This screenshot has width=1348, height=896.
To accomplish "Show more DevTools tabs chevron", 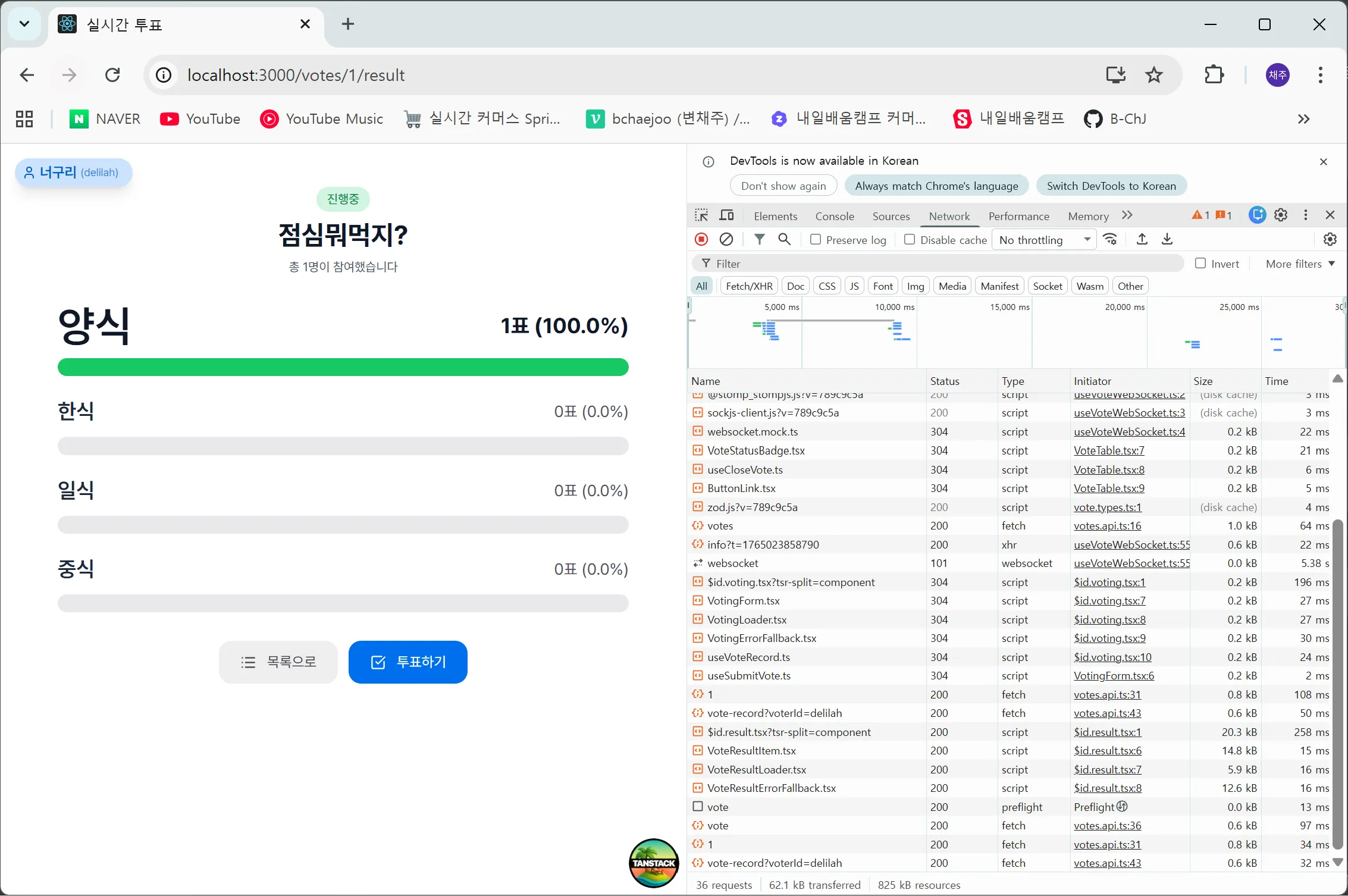I will click(x=1127, y=215).
